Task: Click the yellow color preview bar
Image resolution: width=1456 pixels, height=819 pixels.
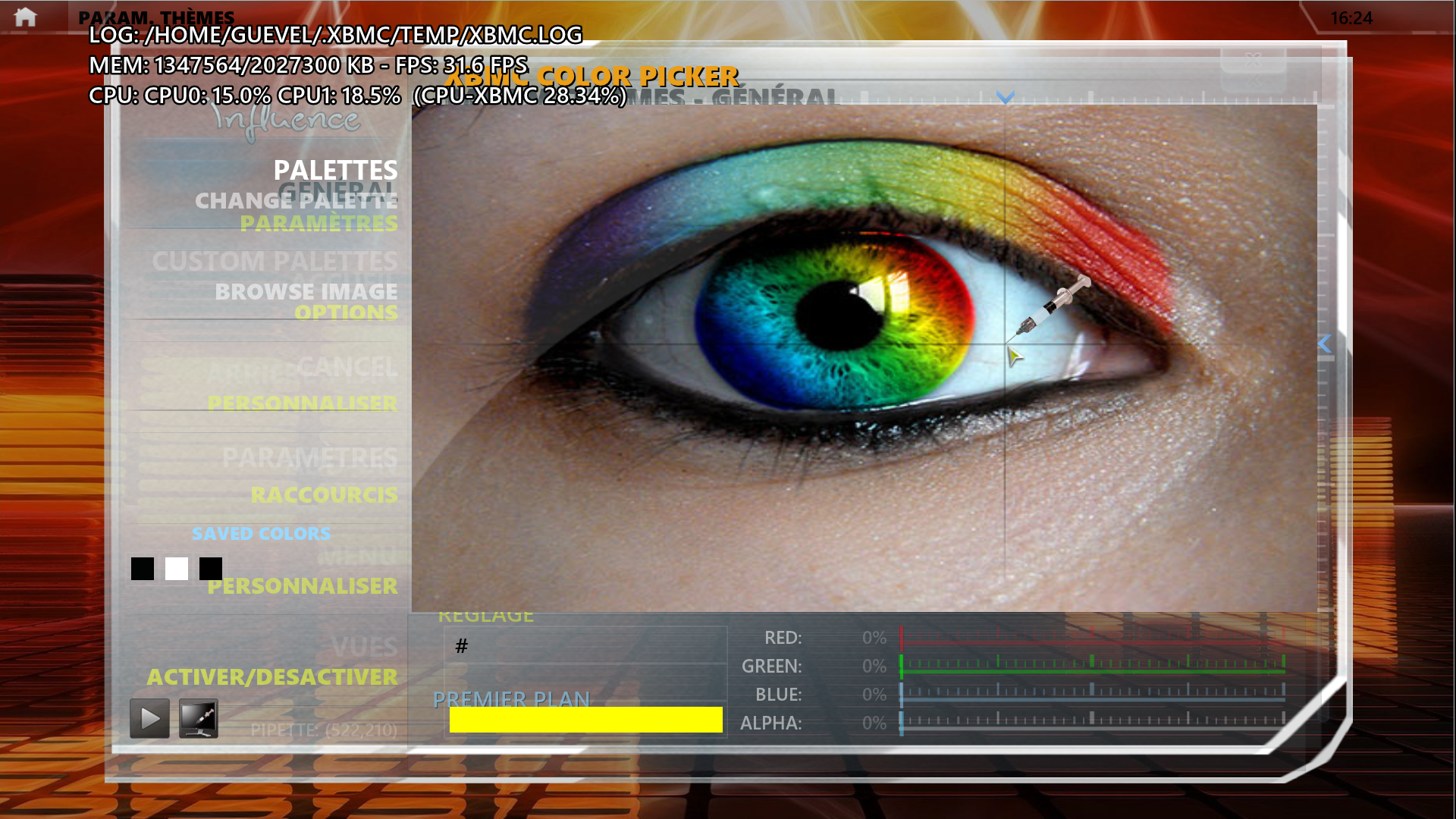Action: (x=585, y=719)
